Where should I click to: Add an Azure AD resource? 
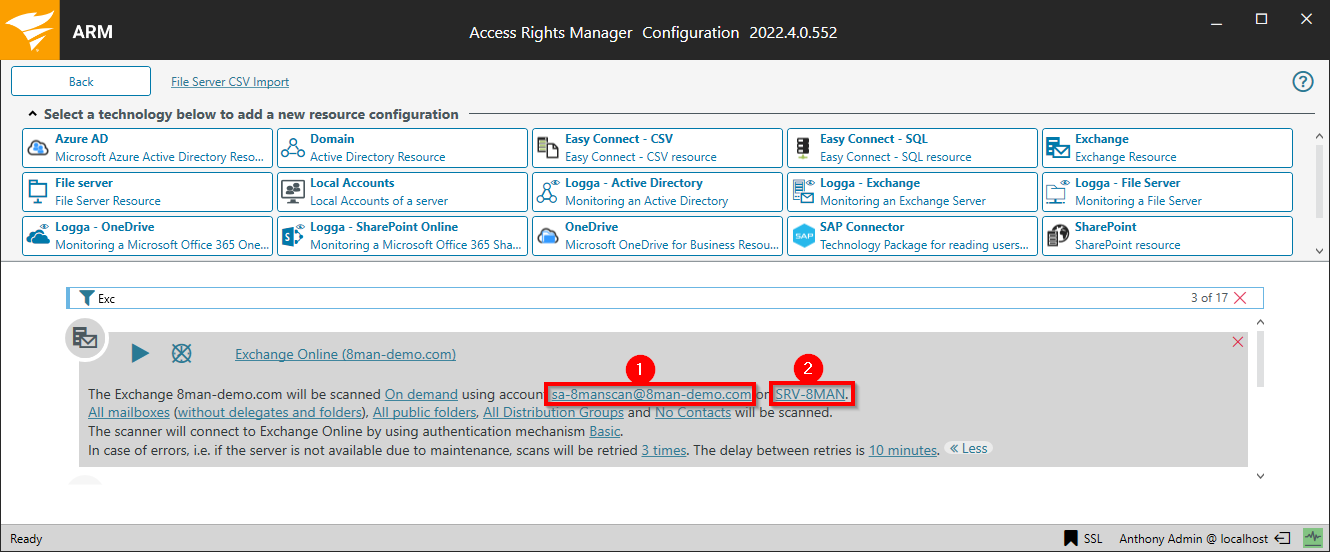(147, 148)
